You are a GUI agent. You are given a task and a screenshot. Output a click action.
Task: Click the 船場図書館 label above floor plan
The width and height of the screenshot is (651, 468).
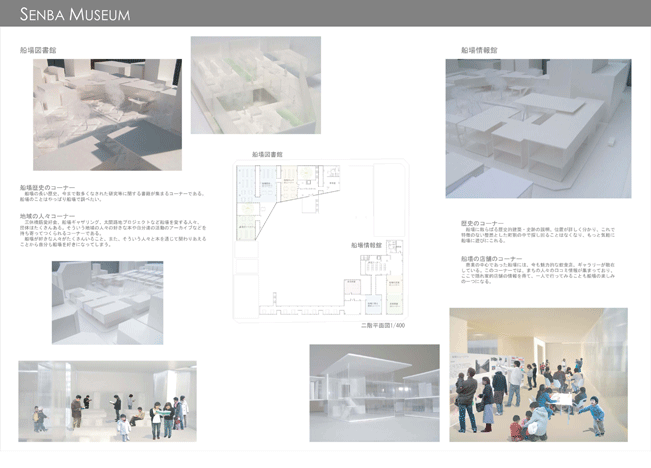[267, 155]
